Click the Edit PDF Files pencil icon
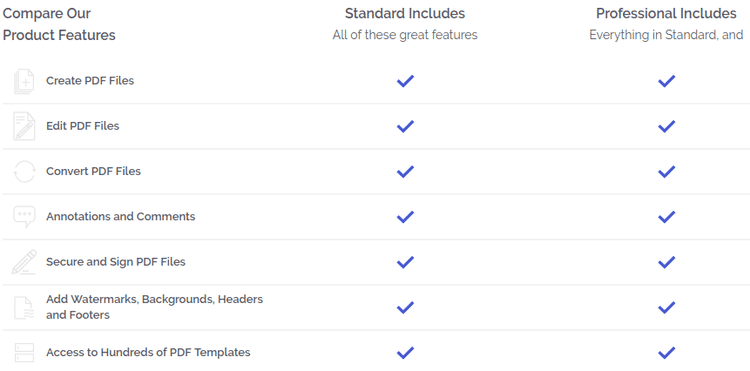The width and height of the screenshot is (750, 371). click(24, 126)
